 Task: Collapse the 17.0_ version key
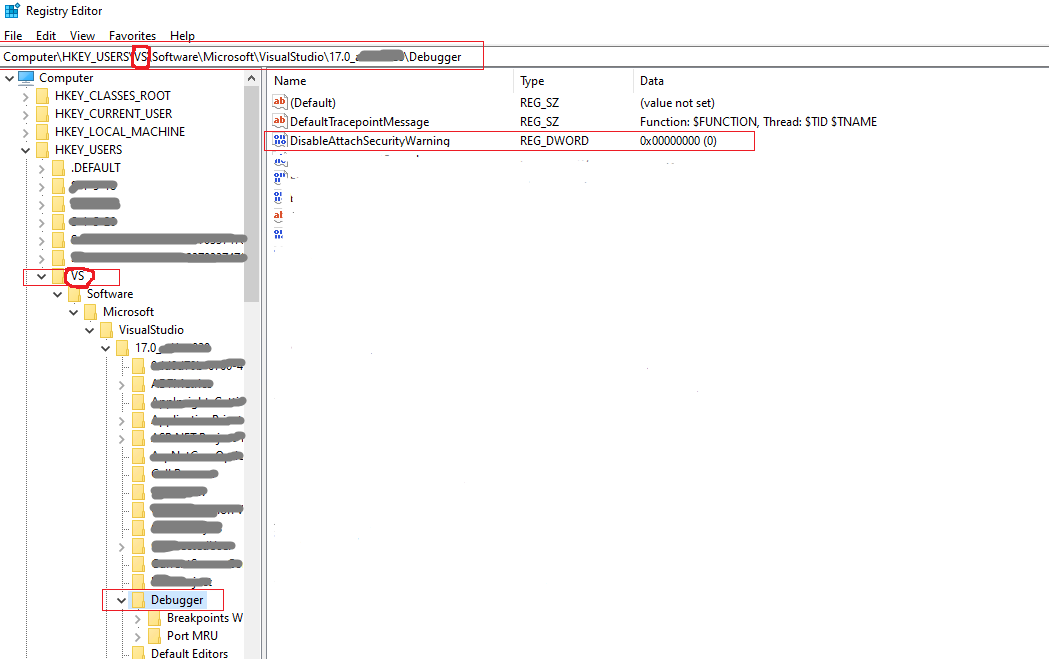[x=105, y=349]
